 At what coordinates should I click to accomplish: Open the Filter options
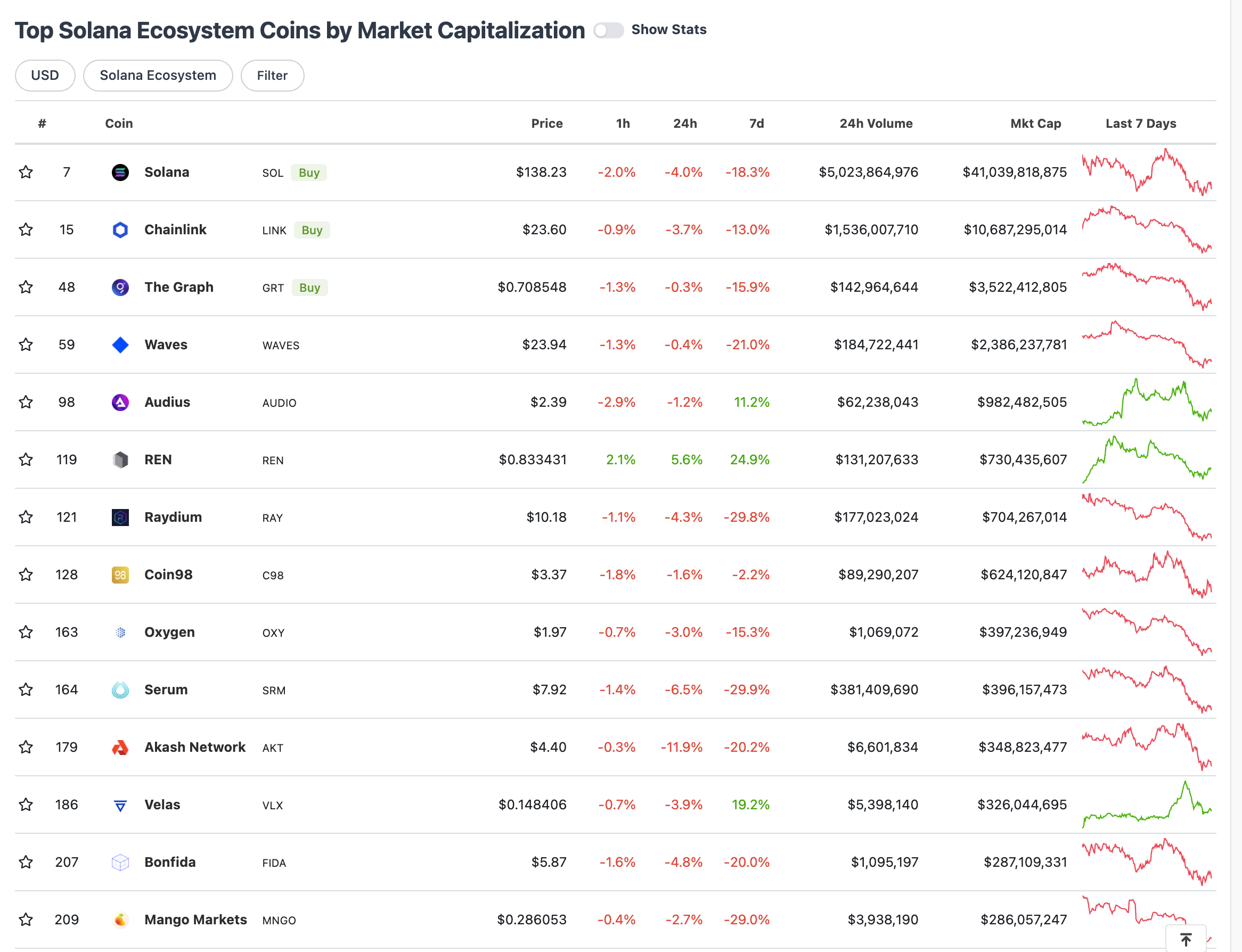pos(272,76)
